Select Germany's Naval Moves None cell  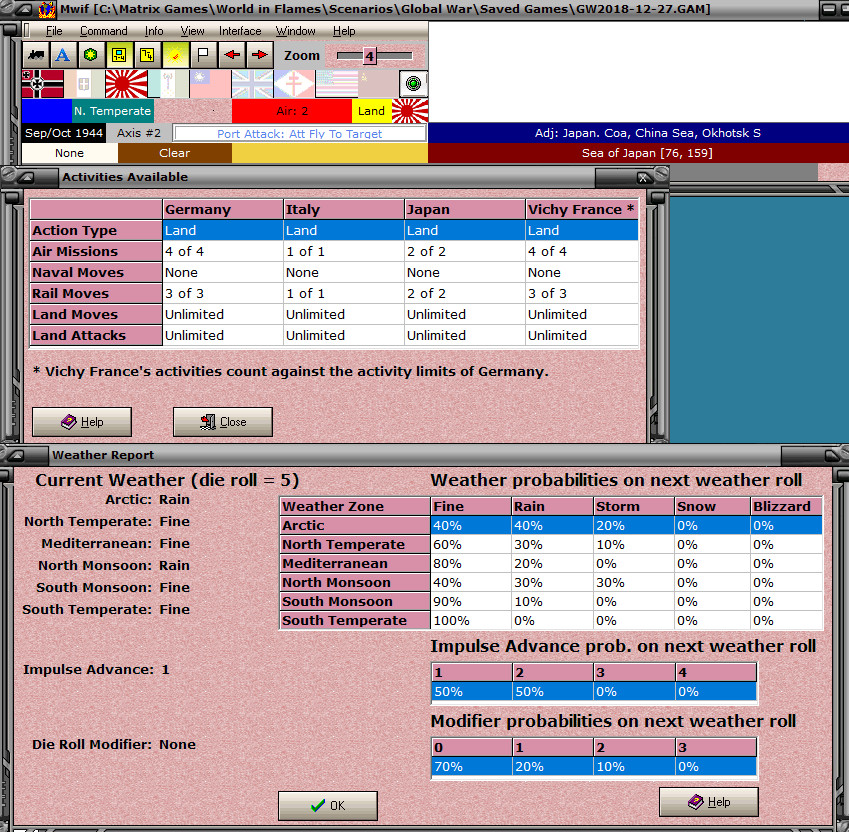click(x=223, y=272)
